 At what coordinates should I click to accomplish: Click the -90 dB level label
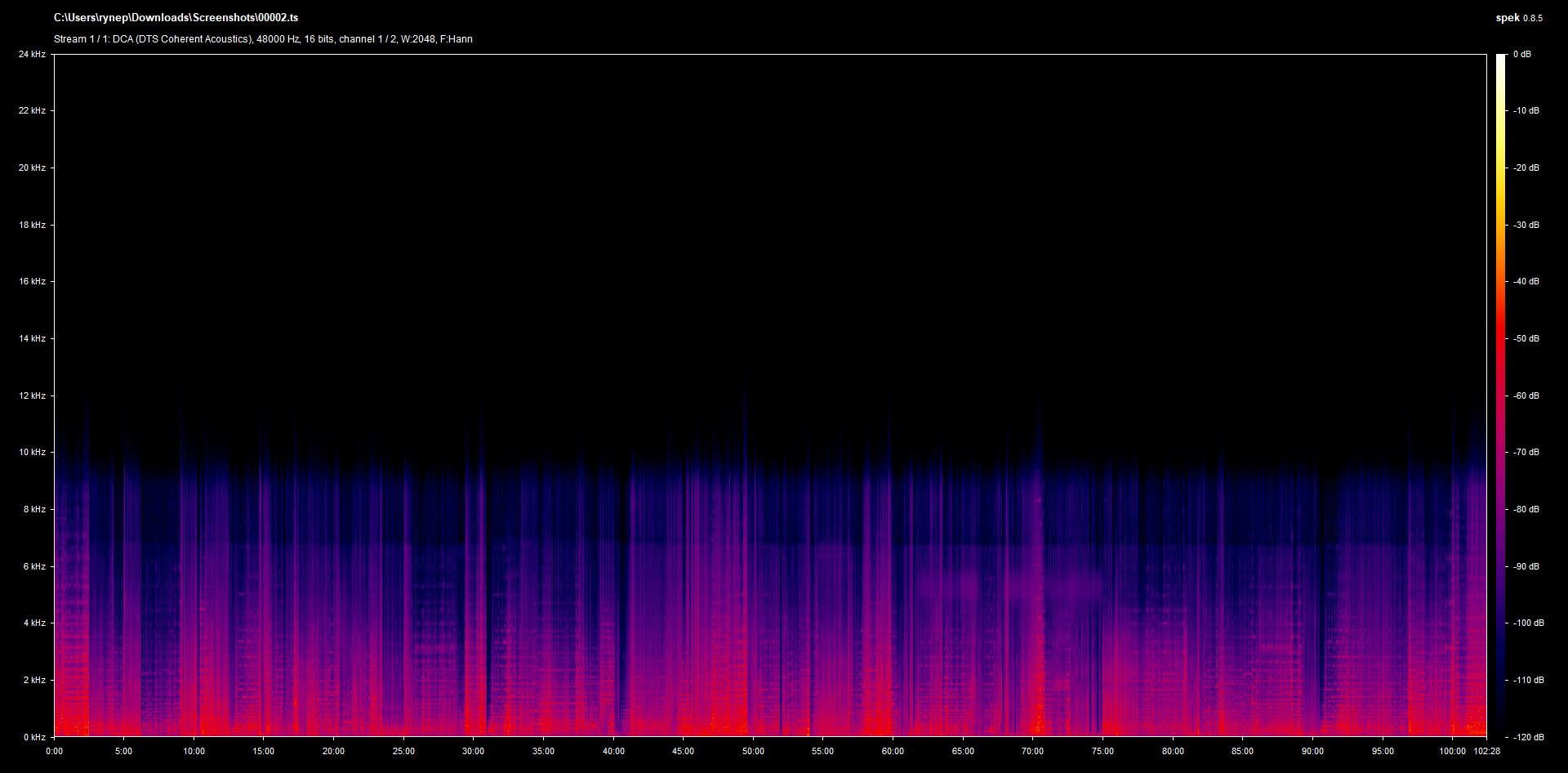coord(1526,567)
